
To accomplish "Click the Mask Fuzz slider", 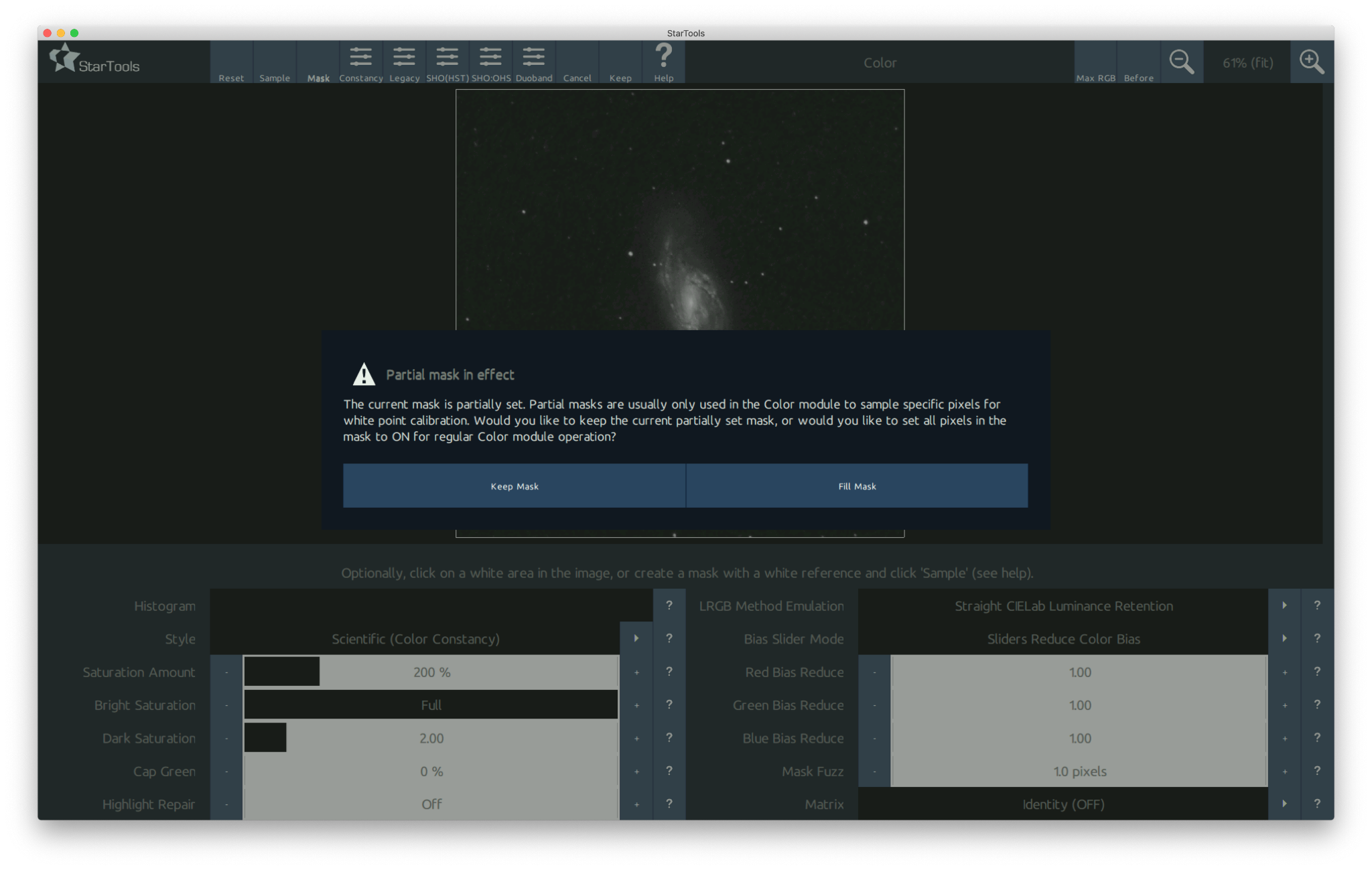I will click(x=1079, y=771).
